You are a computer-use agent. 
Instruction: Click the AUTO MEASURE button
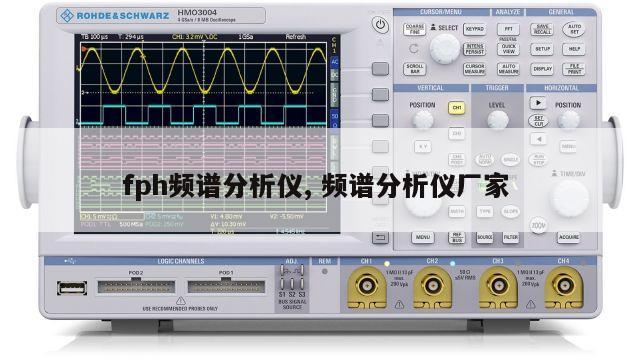[x=508, y=69]
